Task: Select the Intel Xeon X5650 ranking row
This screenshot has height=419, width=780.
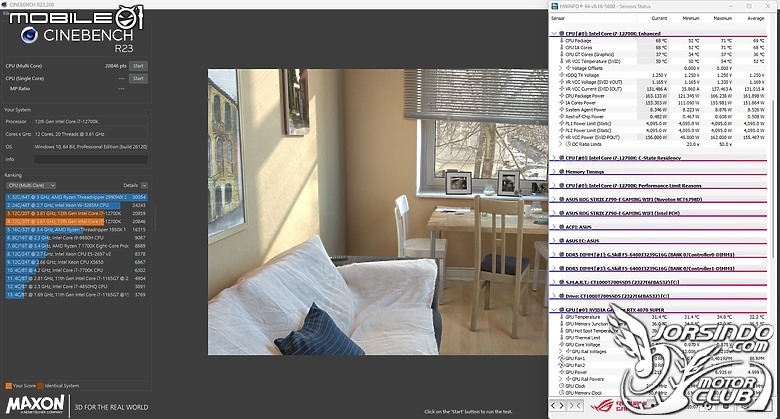Action: 77,262
